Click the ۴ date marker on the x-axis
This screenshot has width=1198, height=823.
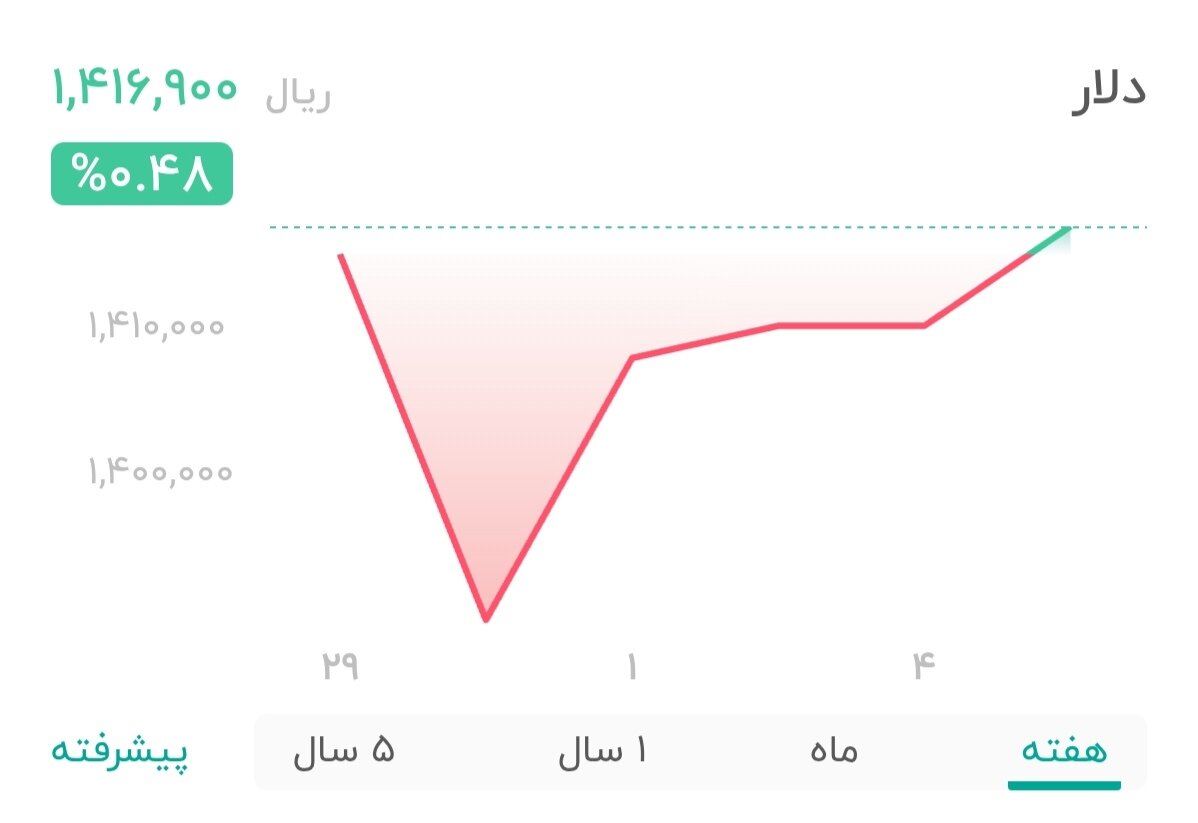pos(922,660)
